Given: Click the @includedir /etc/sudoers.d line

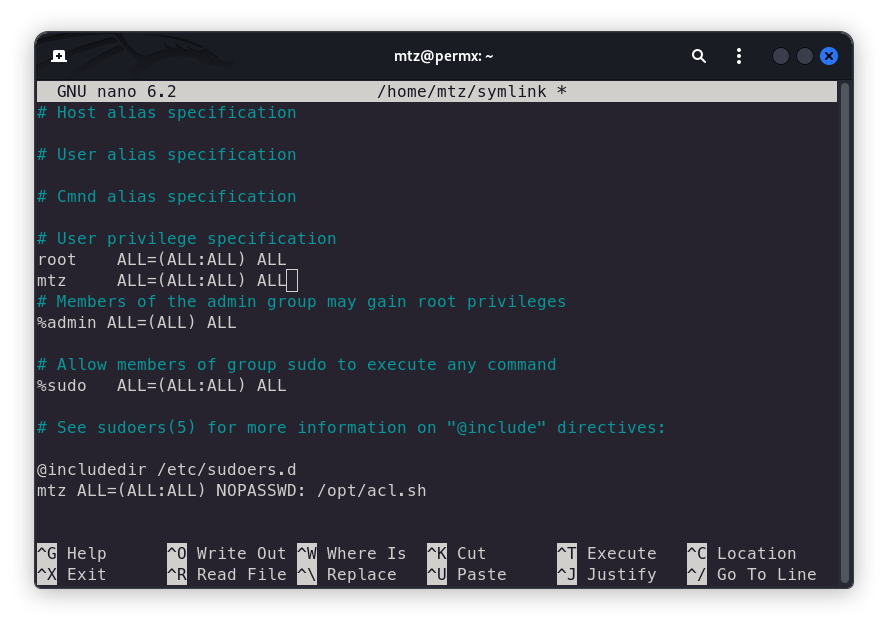Looking at the screenshot, I should pyautogui.click(x=166, y=469).
